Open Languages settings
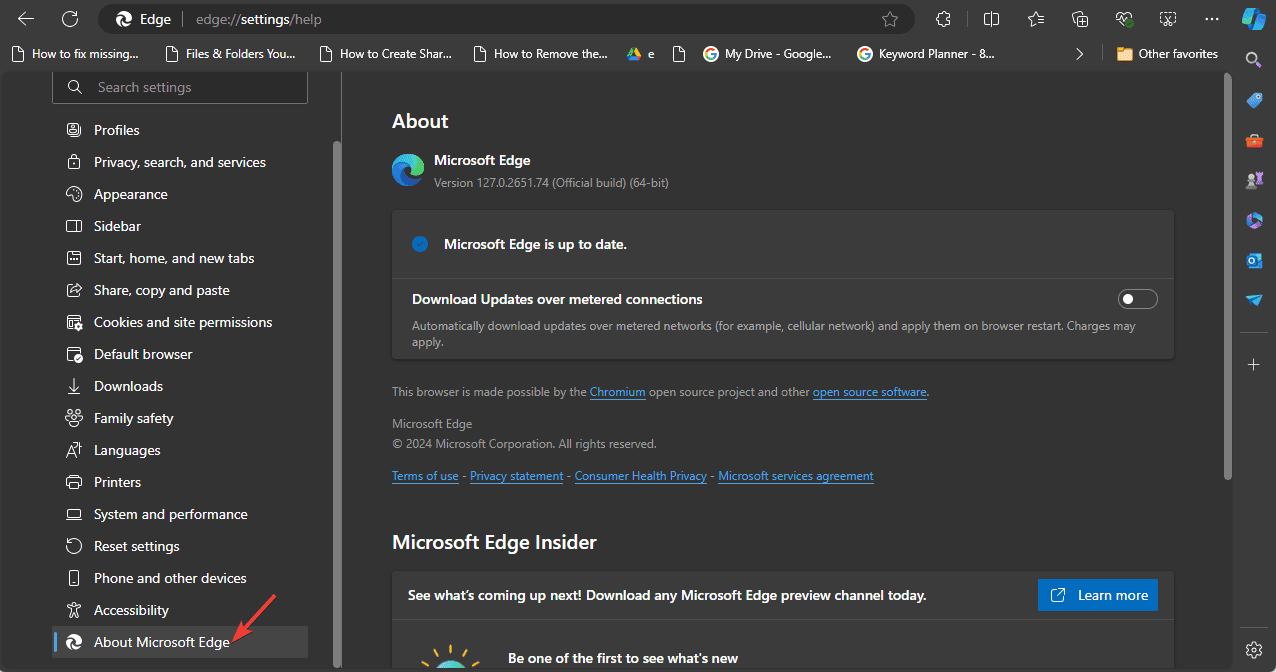Viewport: 1276px width, 672px height. 180,450
